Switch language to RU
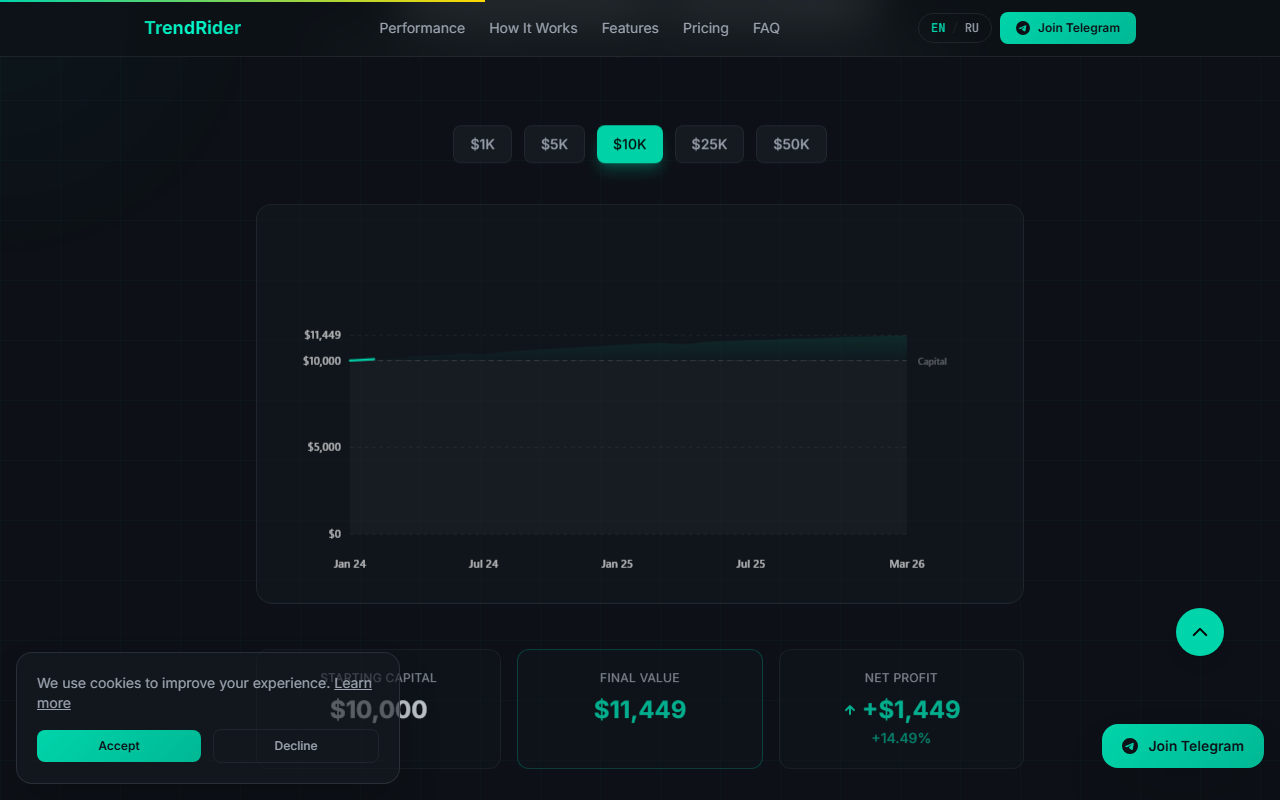Screen dimensions: 1280x800 pos(972,28)
